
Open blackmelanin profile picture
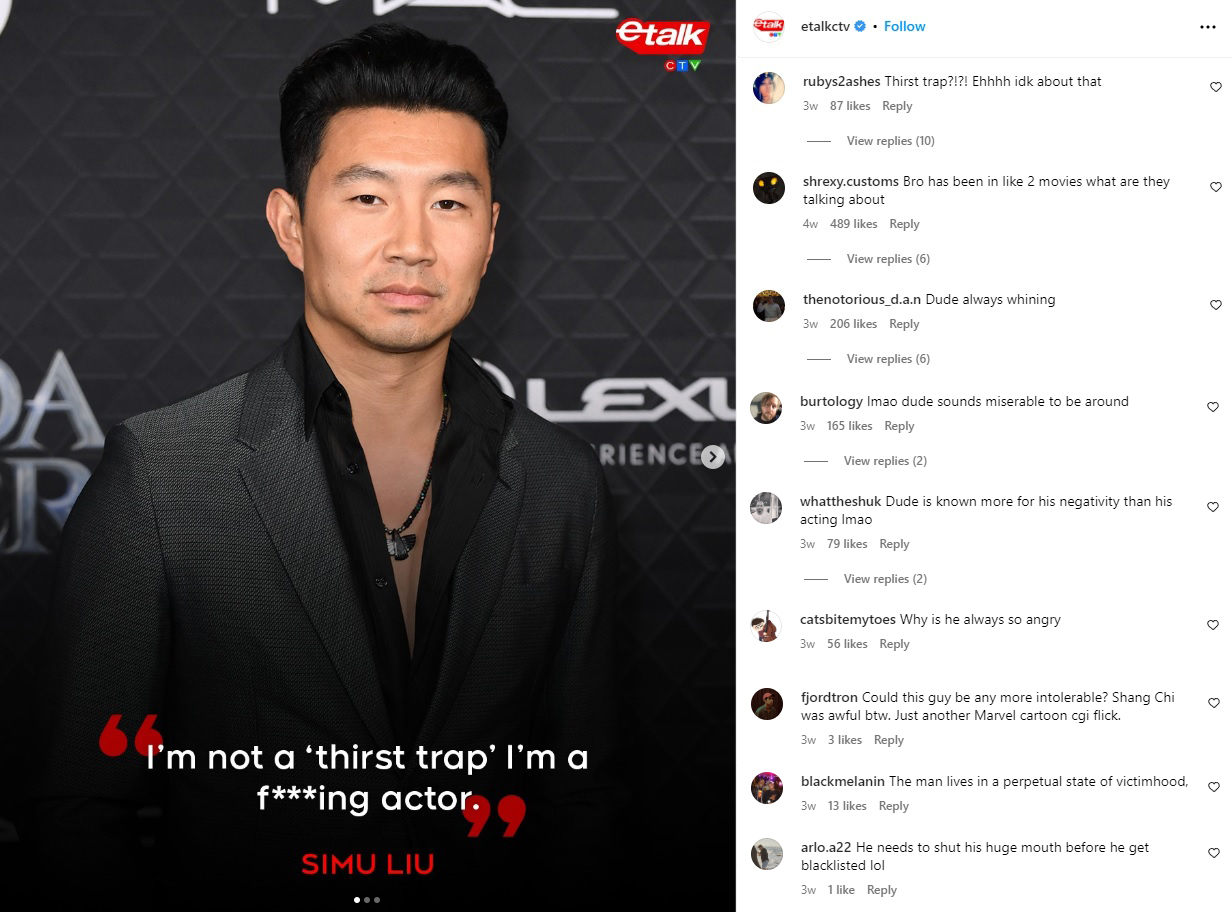(x=767, y=788)
